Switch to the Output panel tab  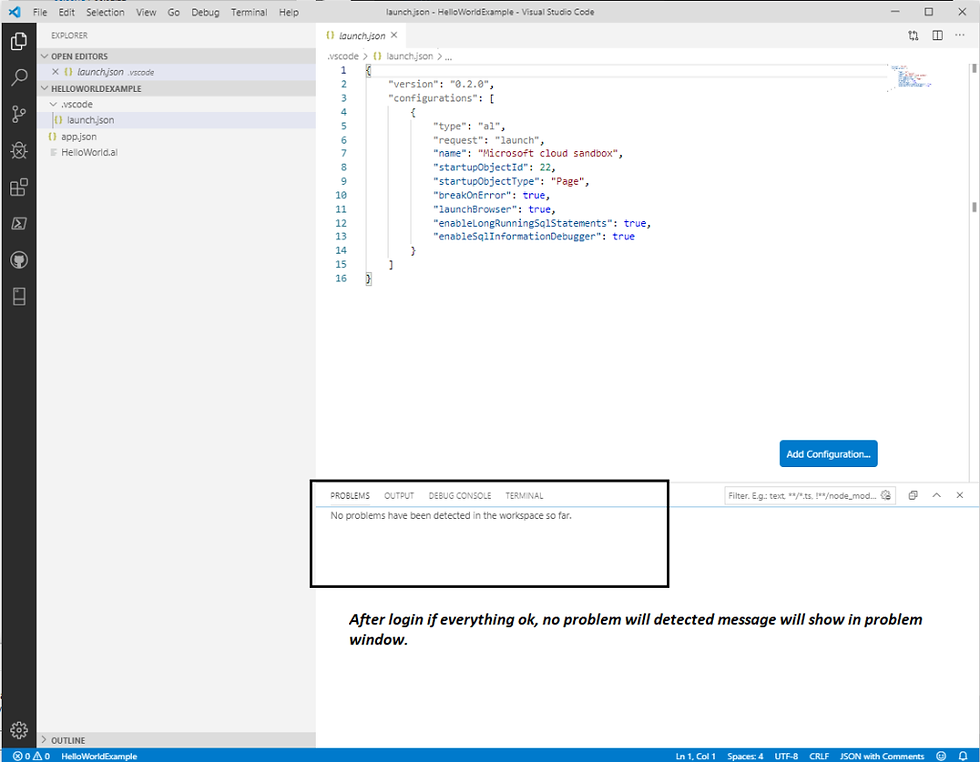(x=399, y=496)
